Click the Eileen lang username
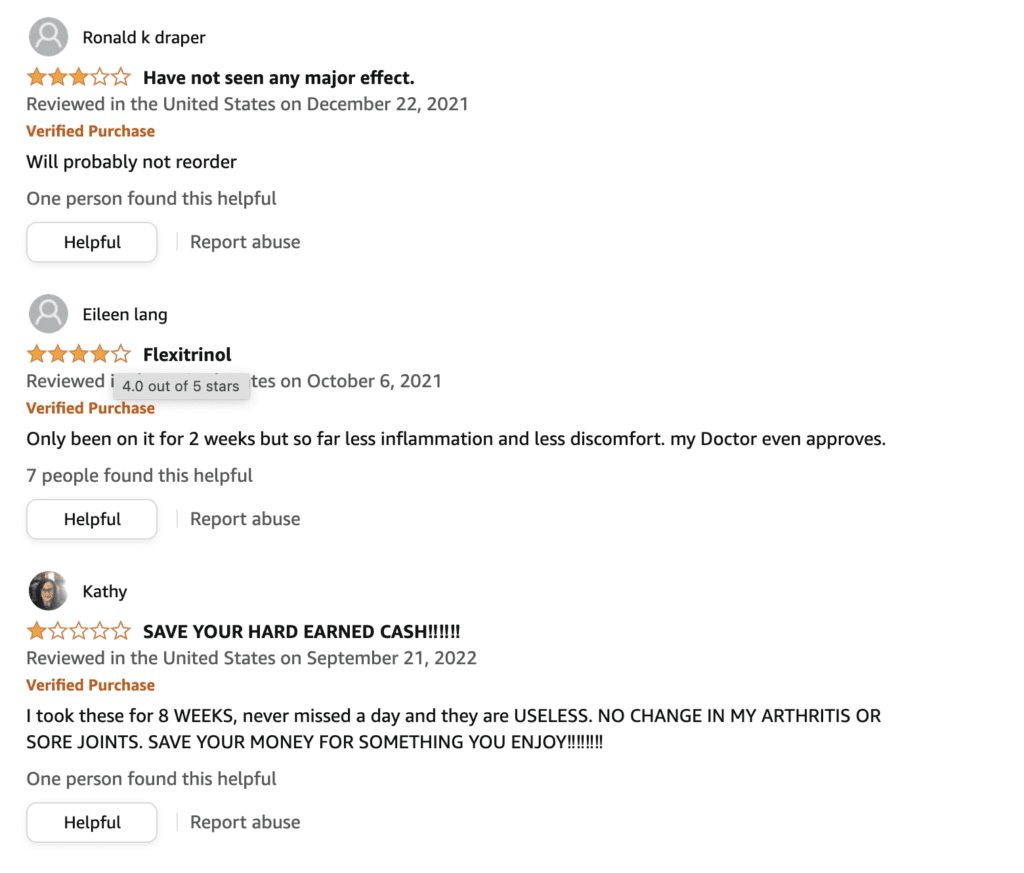The height and width of the screenshot is (873, 1024). tap(125, 315)
